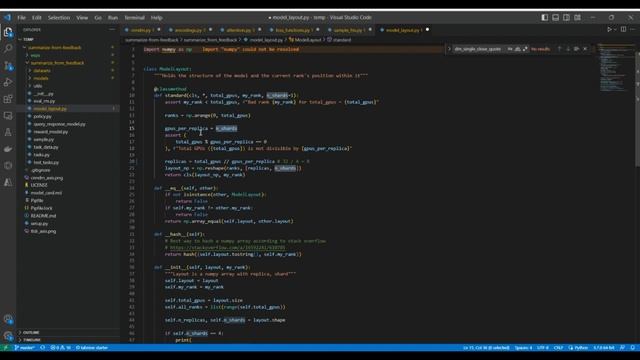Open the Source Control view
This screenshot has height=360, width=640.
tap(8, 65)
